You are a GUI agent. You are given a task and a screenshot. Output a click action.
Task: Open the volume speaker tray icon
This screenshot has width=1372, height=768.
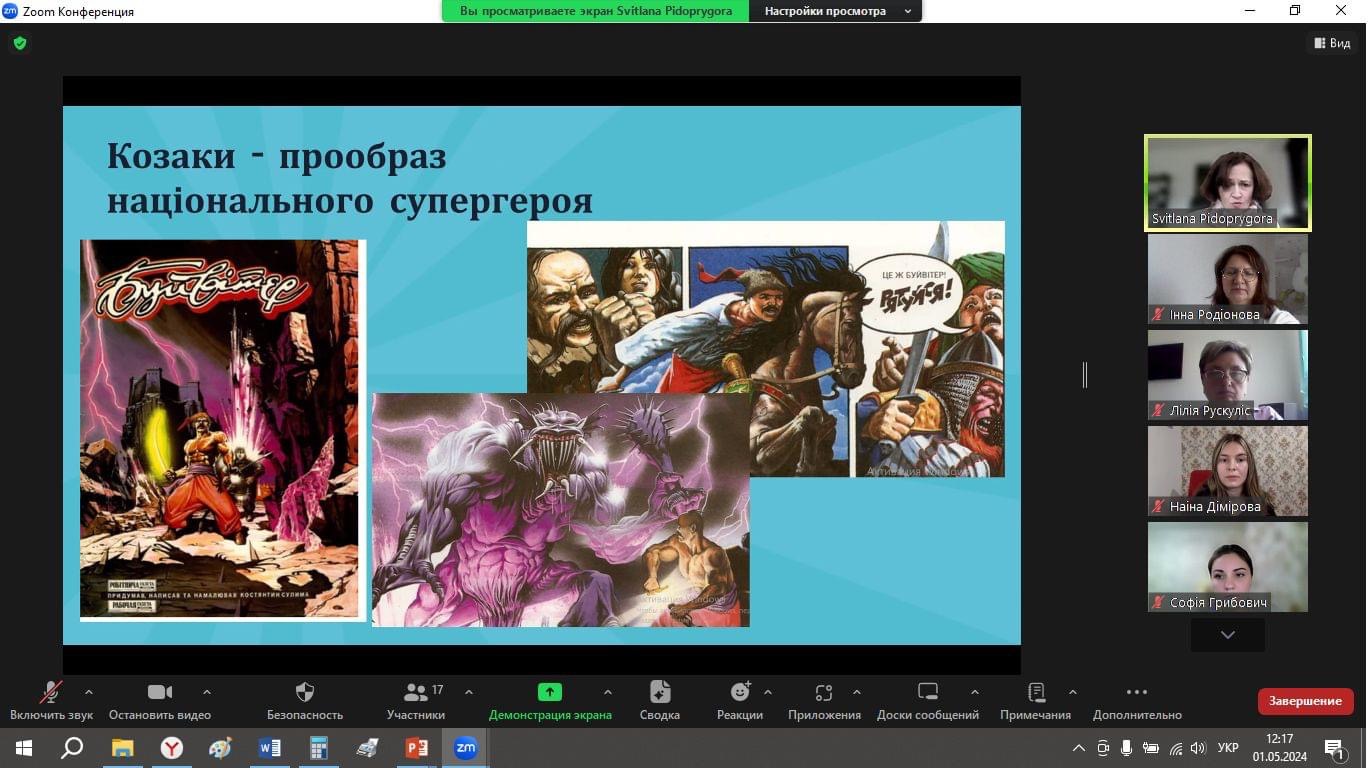click(x=1199, y=748)
